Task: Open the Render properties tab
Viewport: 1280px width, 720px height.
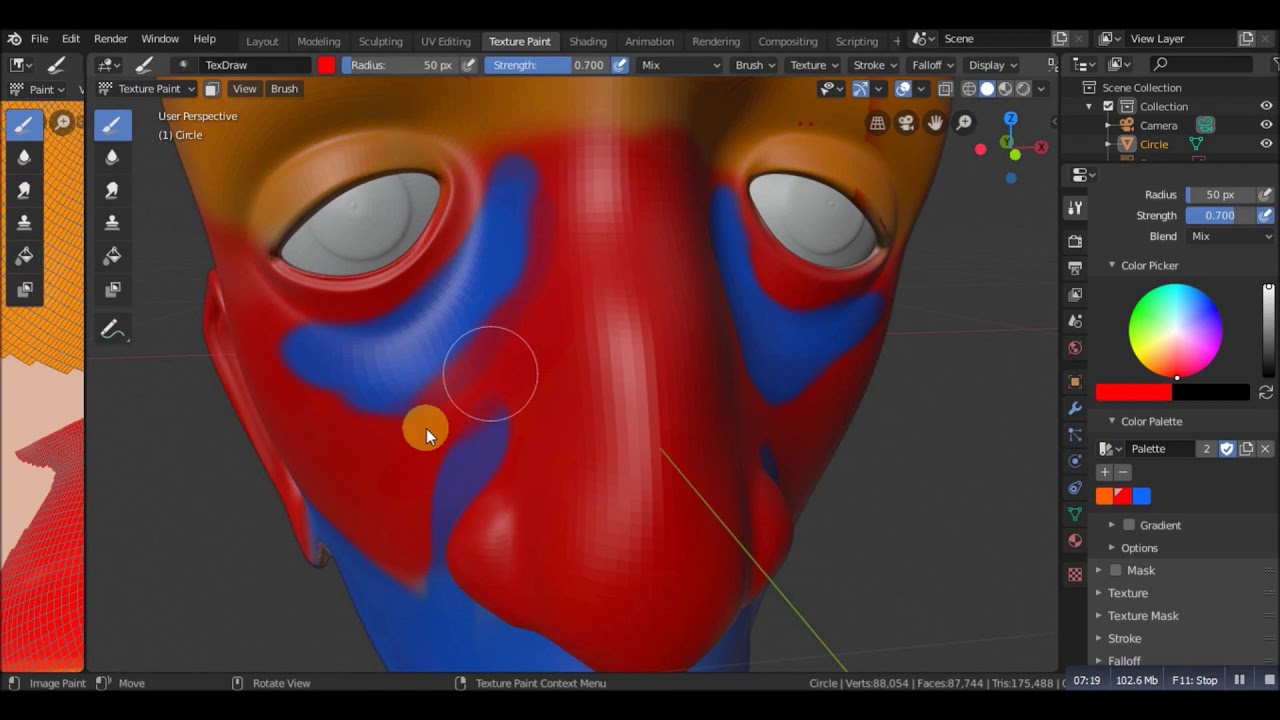Action: coord(1075,241)
